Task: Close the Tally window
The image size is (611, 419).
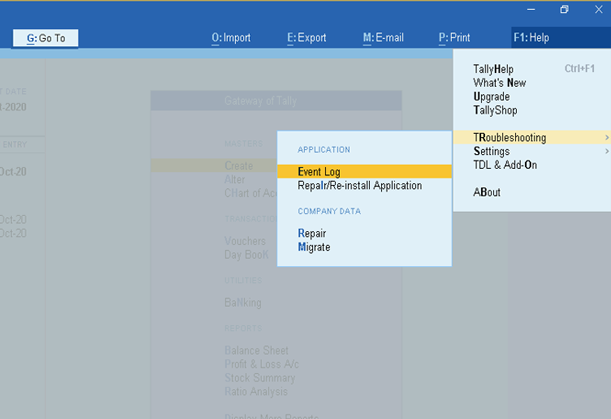Action: pyautogui.click(x=599, y=9)
